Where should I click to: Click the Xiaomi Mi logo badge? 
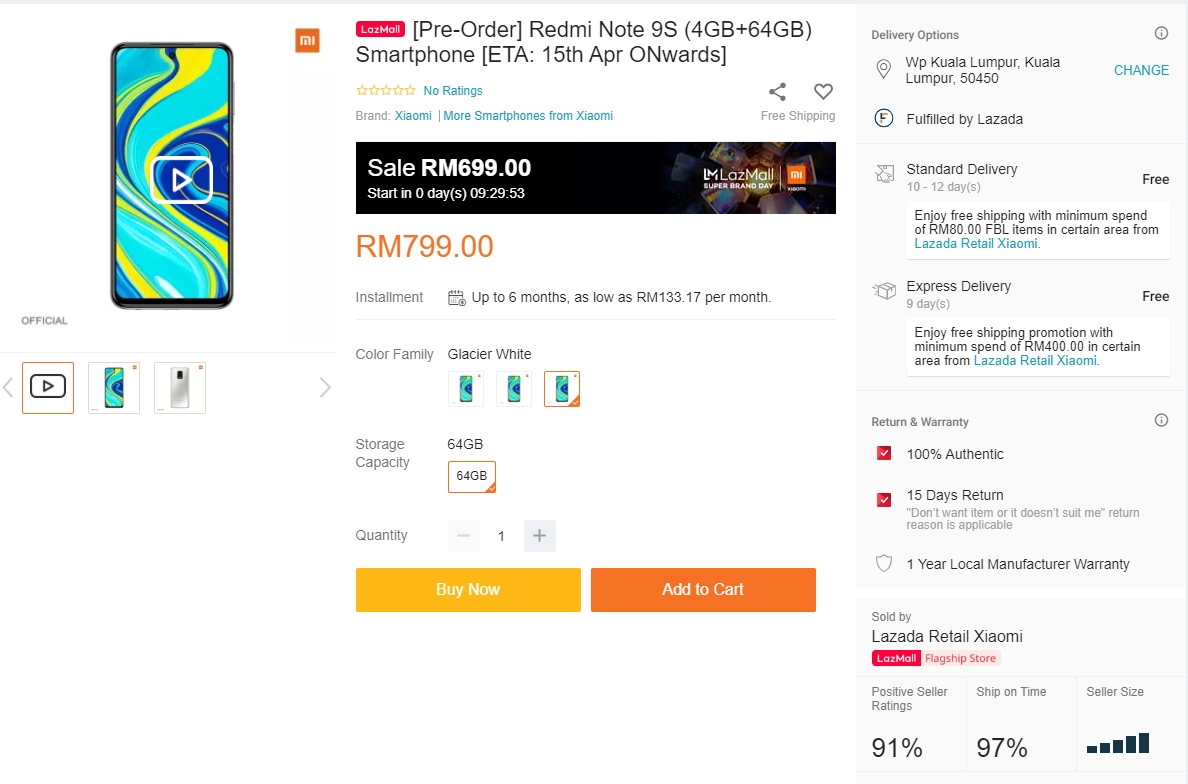tap(307, 41)
